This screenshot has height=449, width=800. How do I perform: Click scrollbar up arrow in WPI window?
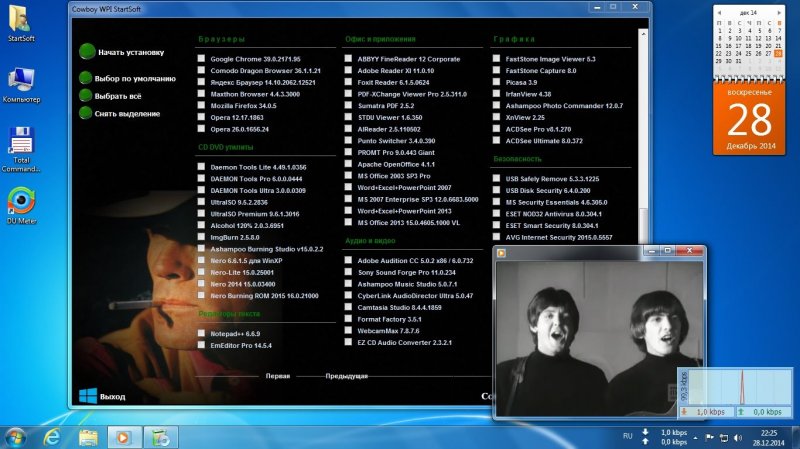pos(643,34)
